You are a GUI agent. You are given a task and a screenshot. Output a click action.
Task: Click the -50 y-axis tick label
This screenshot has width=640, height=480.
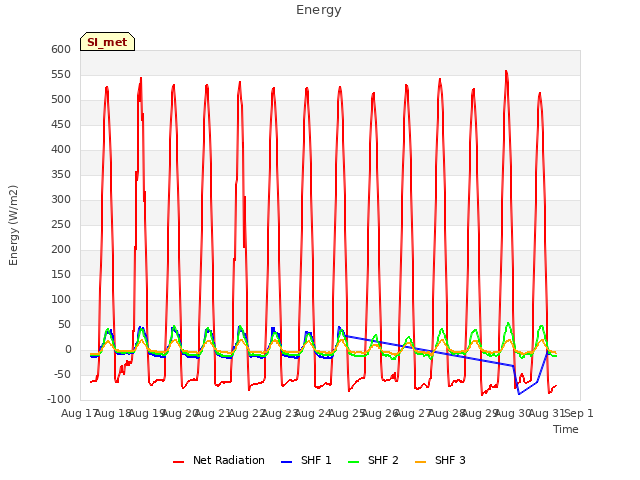62,374
